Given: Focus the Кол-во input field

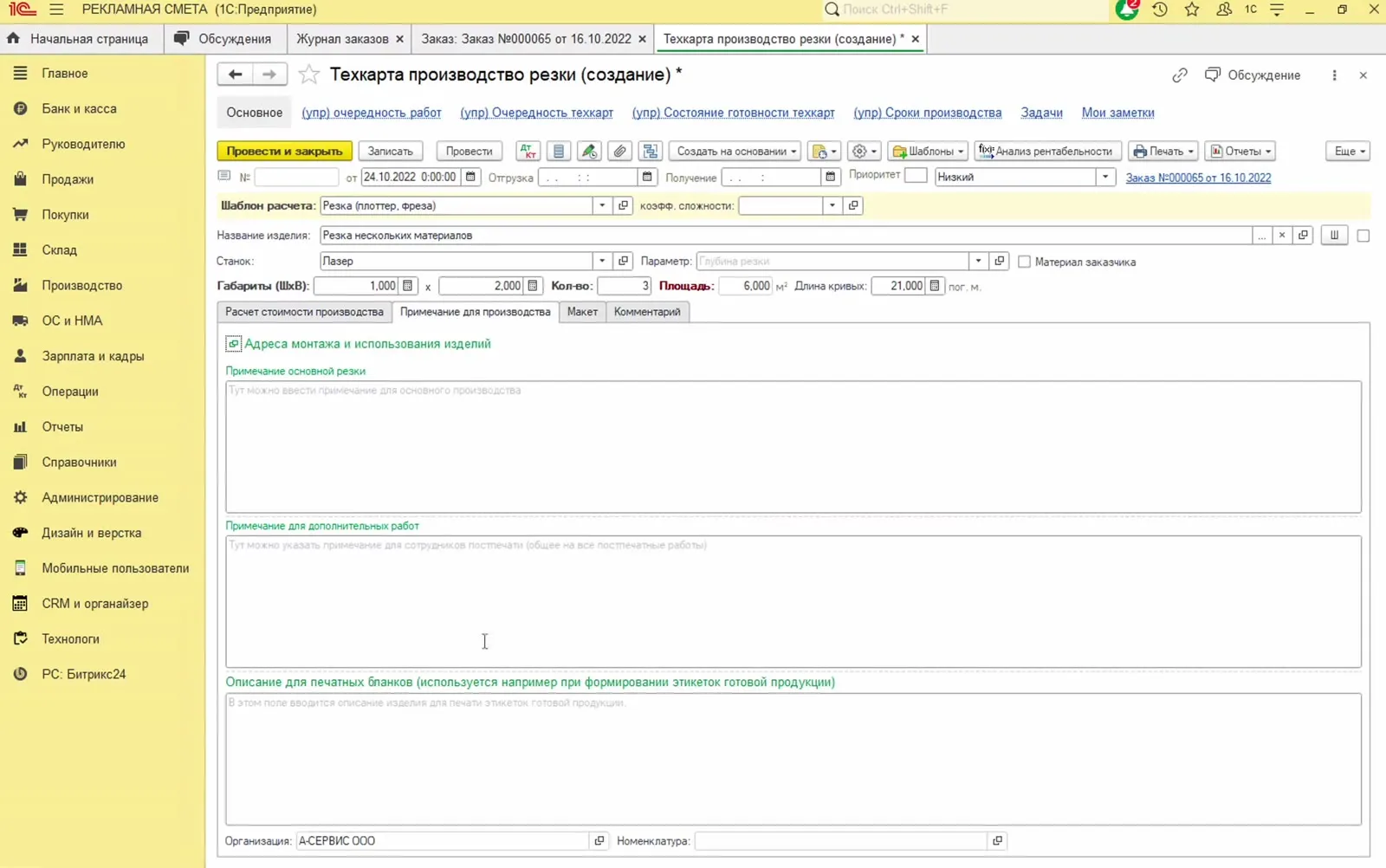Looking at the screenshot, I should pos(624,286).
